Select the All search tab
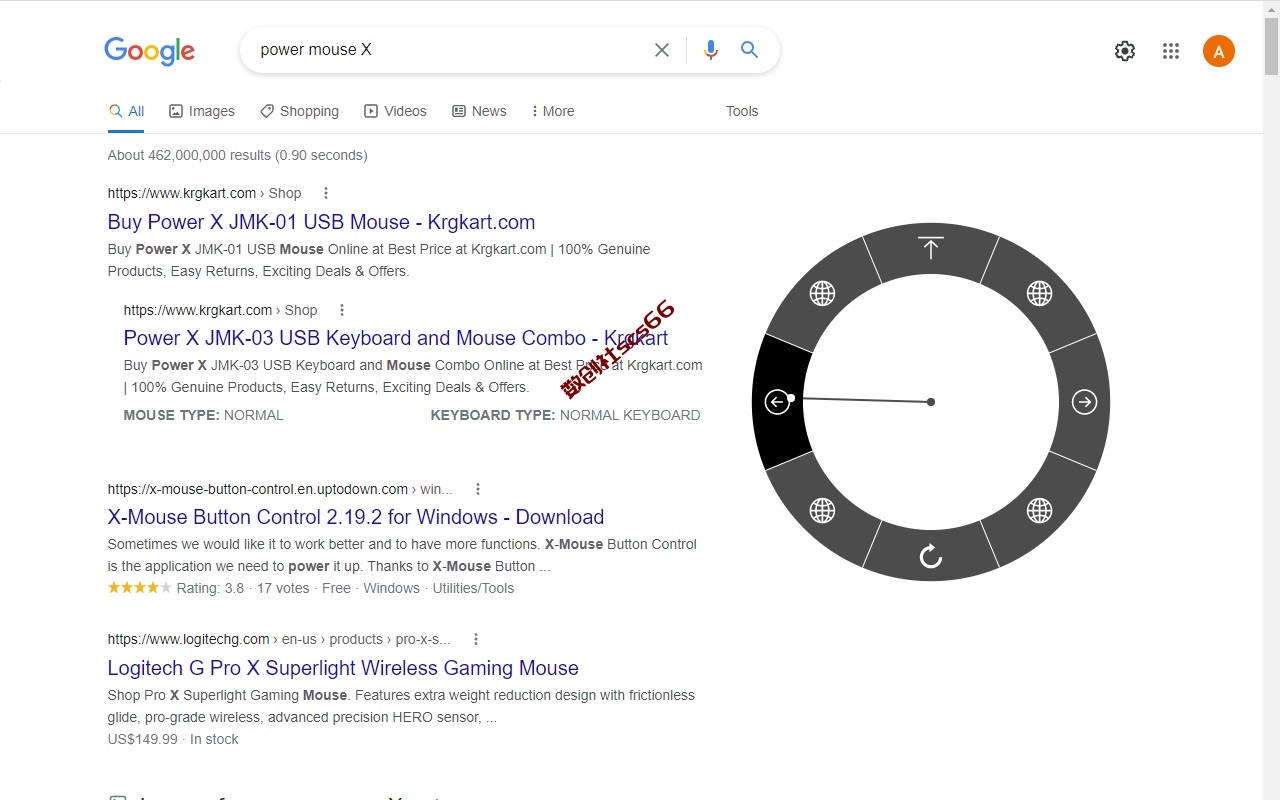Image resolution: width=1280 pixels, height=800 pixels. [x=126, y=111]
